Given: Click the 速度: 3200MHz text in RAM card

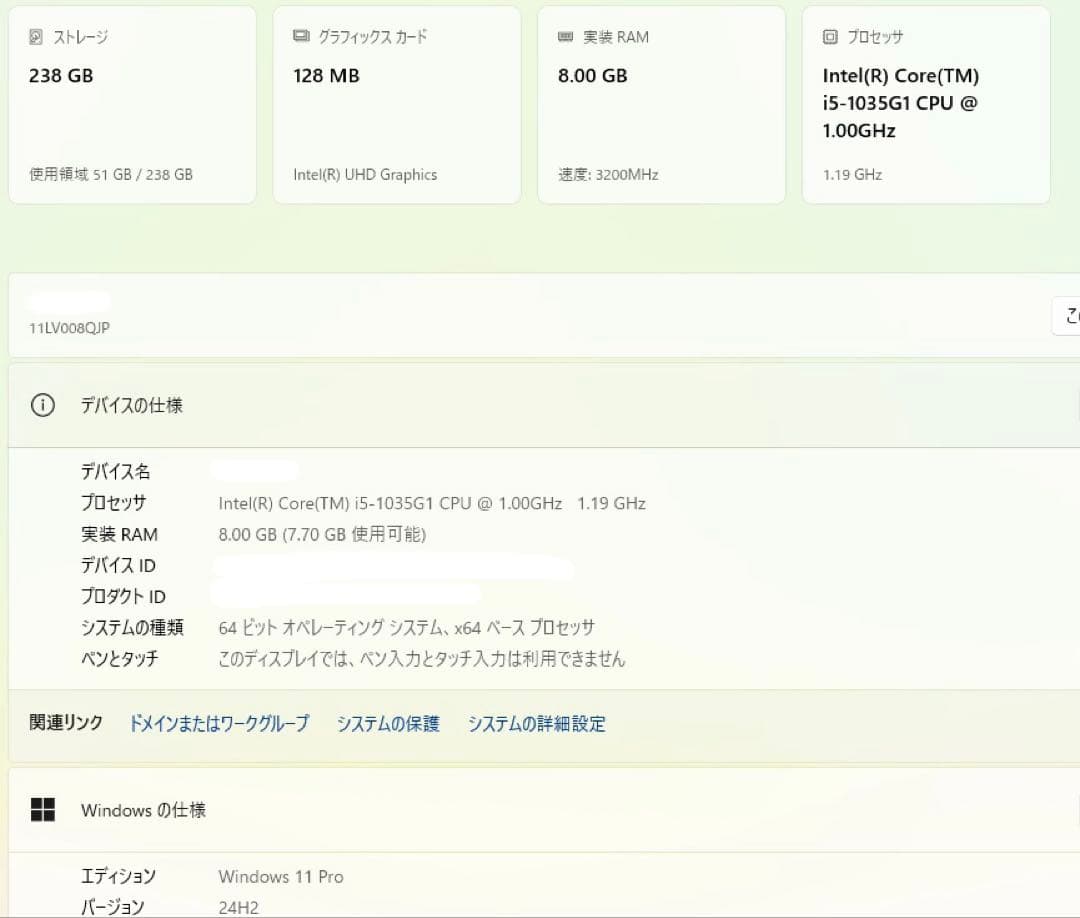Looking at the screenshot, I should point(608,174).
